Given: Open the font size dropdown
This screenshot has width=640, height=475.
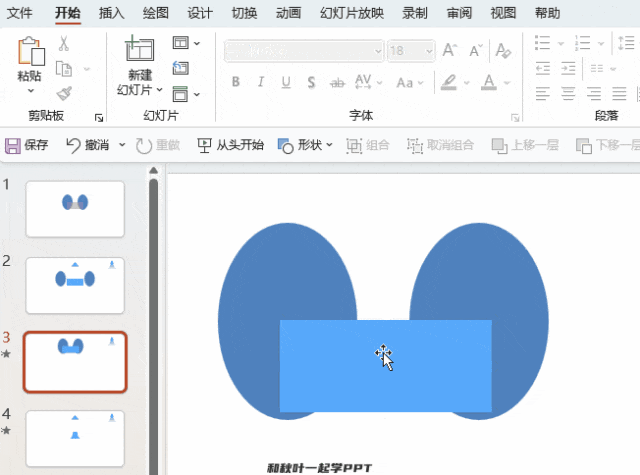Looking at the screenshot, I should [x=429, y=51].
